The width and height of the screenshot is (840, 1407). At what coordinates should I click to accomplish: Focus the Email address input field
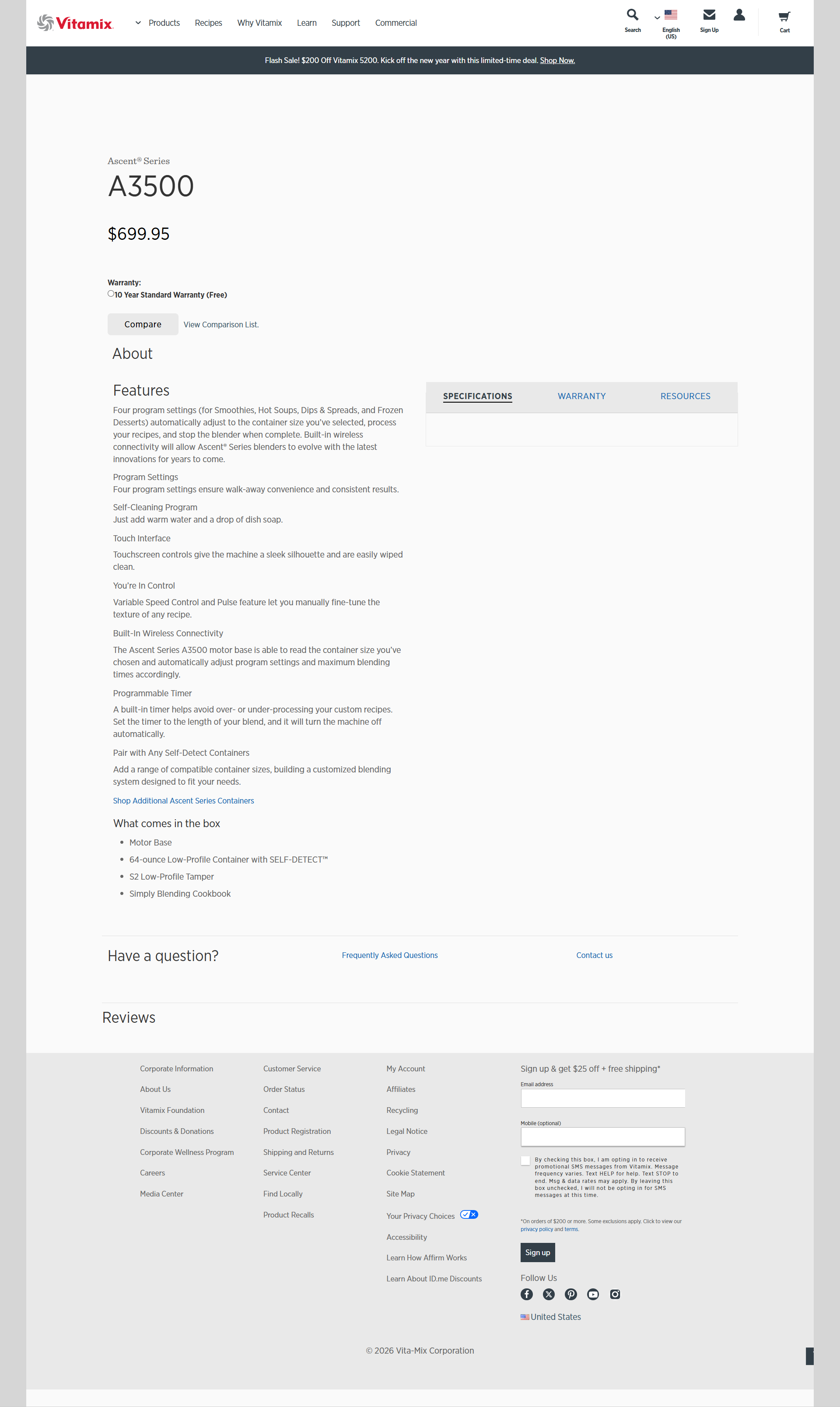tap(602, 1098)
